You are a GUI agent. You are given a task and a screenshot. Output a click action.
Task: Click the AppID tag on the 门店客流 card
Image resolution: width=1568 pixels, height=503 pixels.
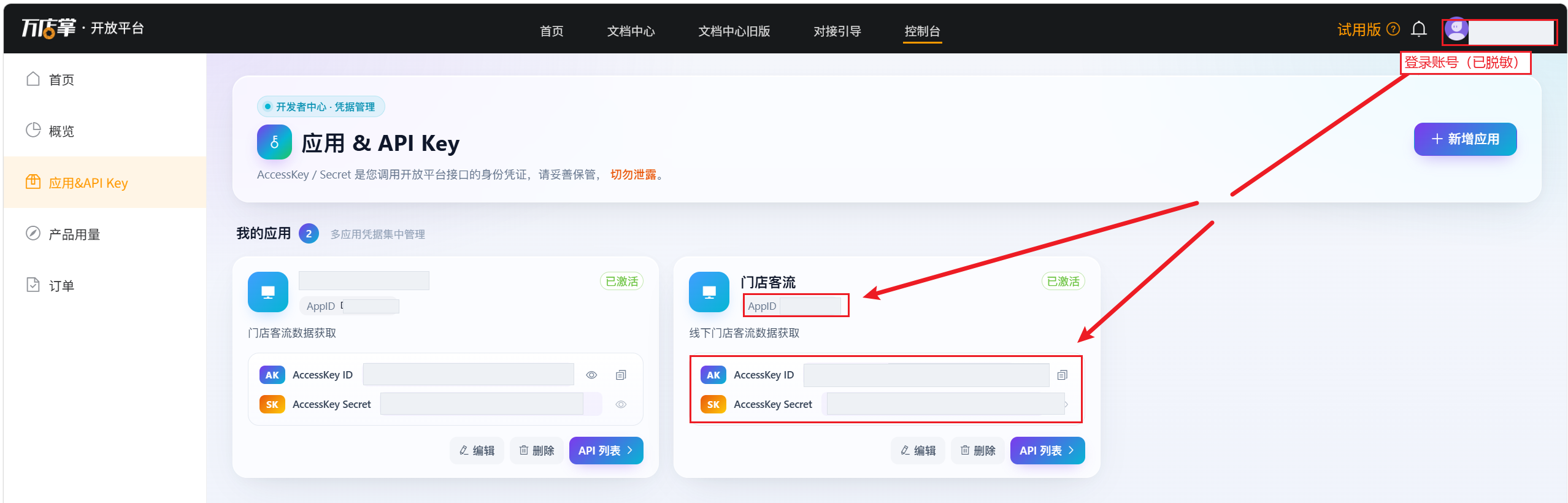796,306
